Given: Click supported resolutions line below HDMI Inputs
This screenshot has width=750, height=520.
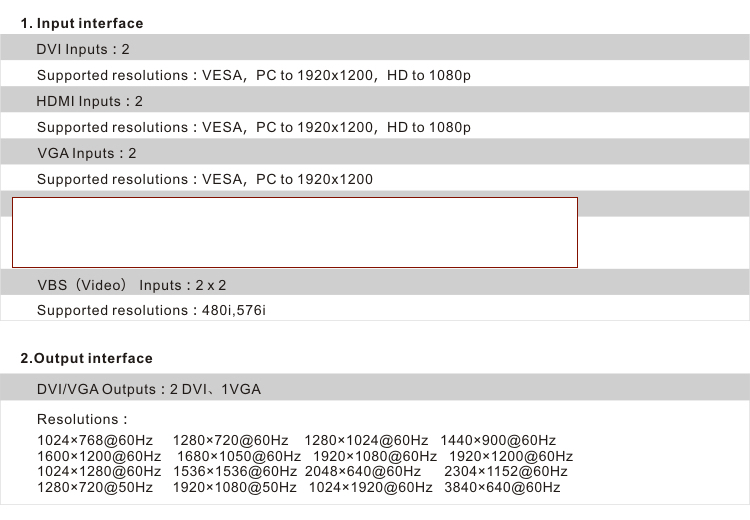Looking at the screenshot, I should (x=253, y=127).
